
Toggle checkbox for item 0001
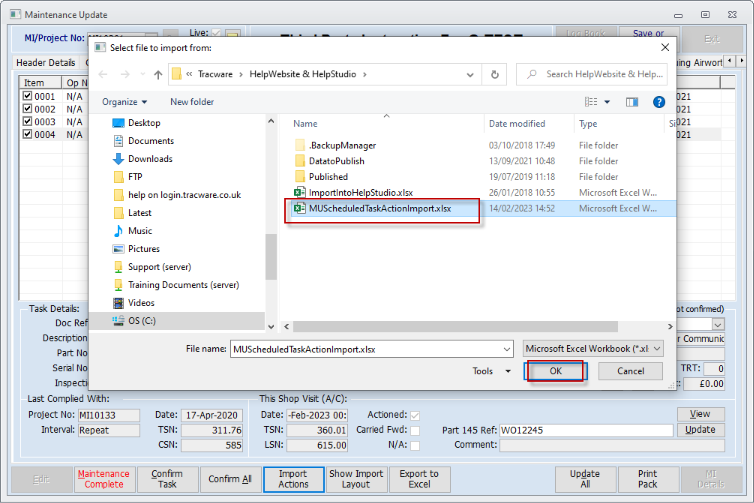click(28, 96)
